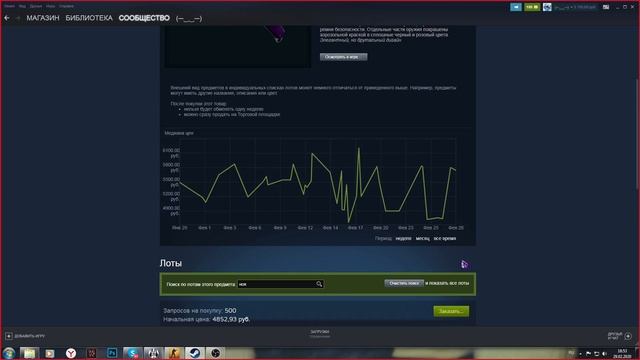This screenshot has width=640, height=360.
Task: Open the МАГАЗИН tab
Action: point(43,18)
